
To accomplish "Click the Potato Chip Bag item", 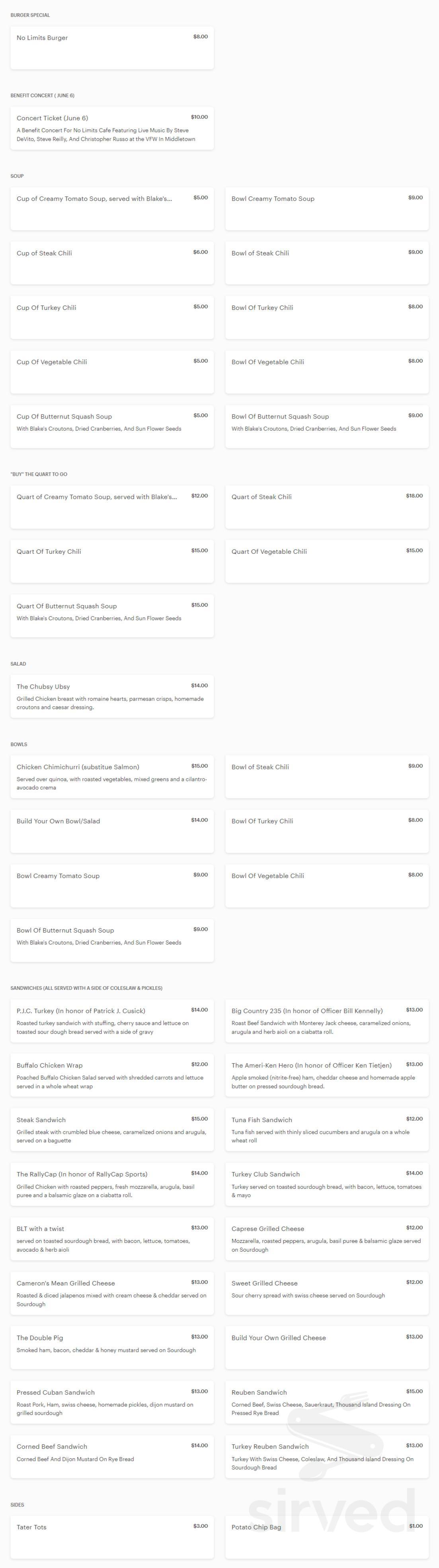I will pos(326,1536).
